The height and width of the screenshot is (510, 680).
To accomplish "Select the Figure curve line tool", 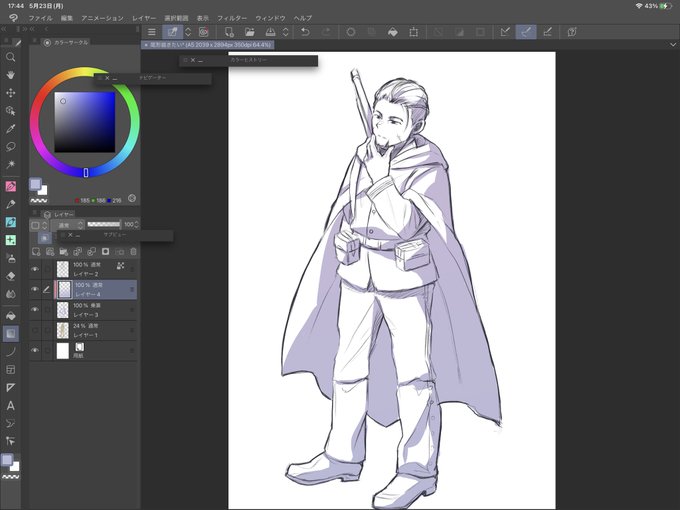I will click(11, 352).
